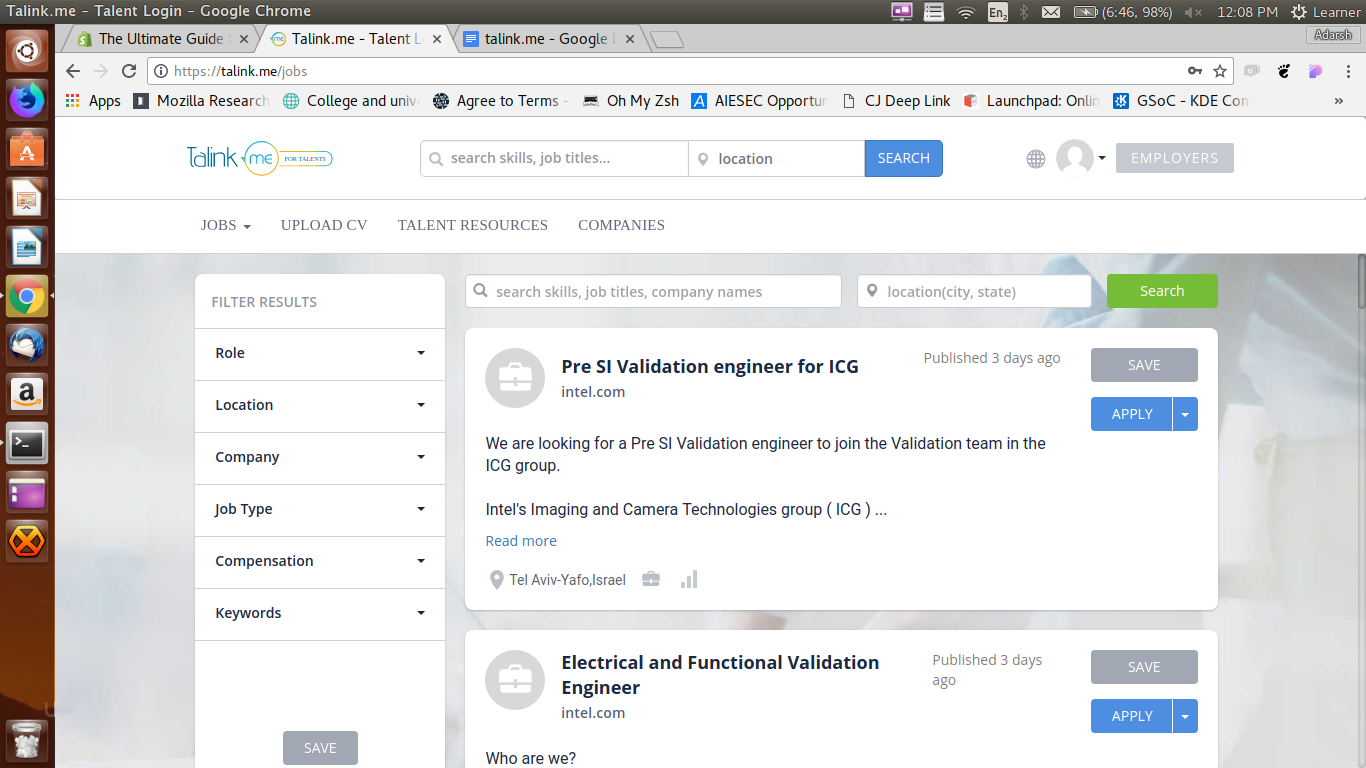Open TALENT RESOURCES in the navigation

point(473,225)
